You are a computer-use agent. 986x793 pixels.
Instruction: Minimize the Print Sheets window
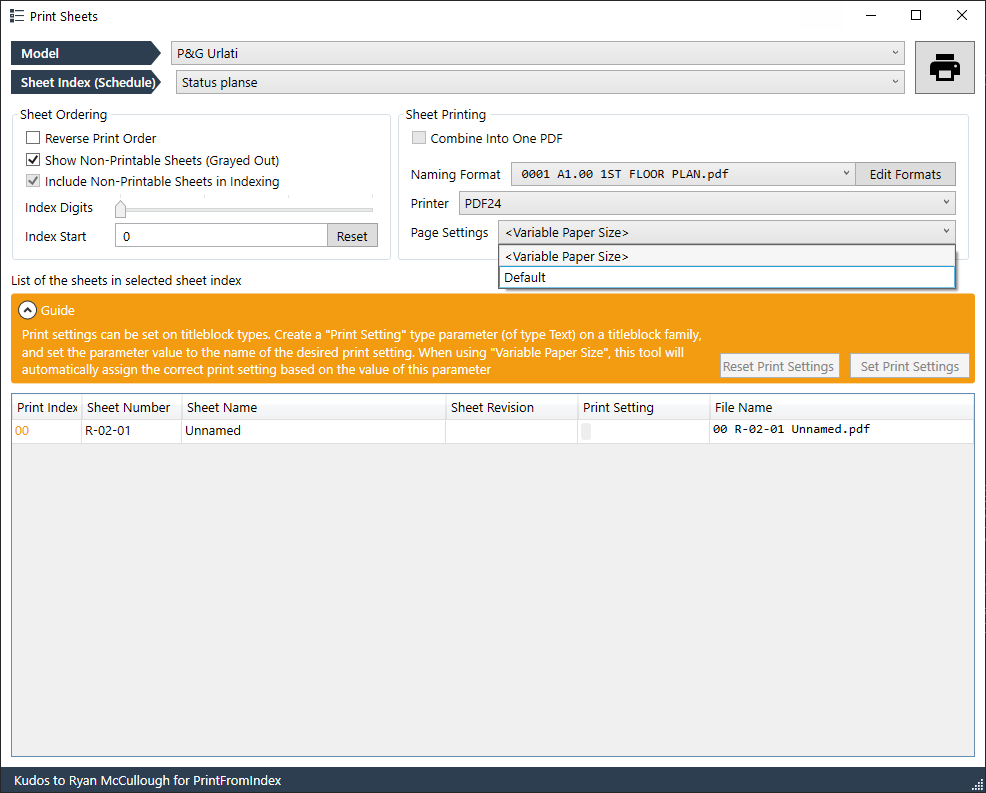870,16
